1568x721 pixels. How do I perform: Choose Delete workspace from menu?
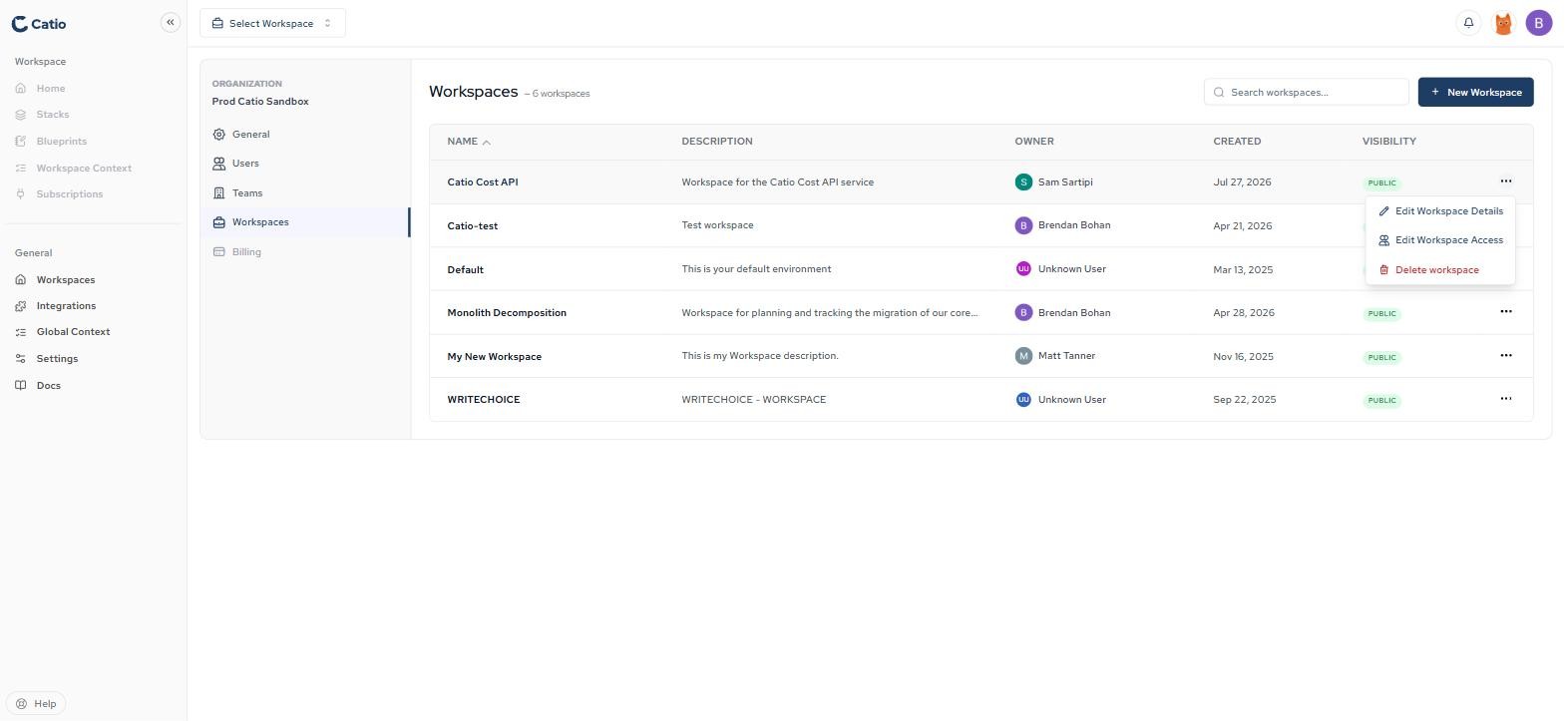click(x=1440, y=270)
